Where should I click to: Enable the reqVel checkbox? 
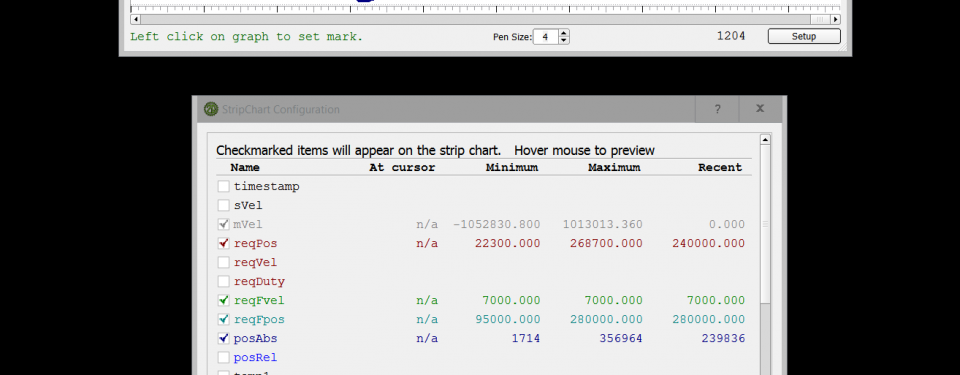[223, 262]
